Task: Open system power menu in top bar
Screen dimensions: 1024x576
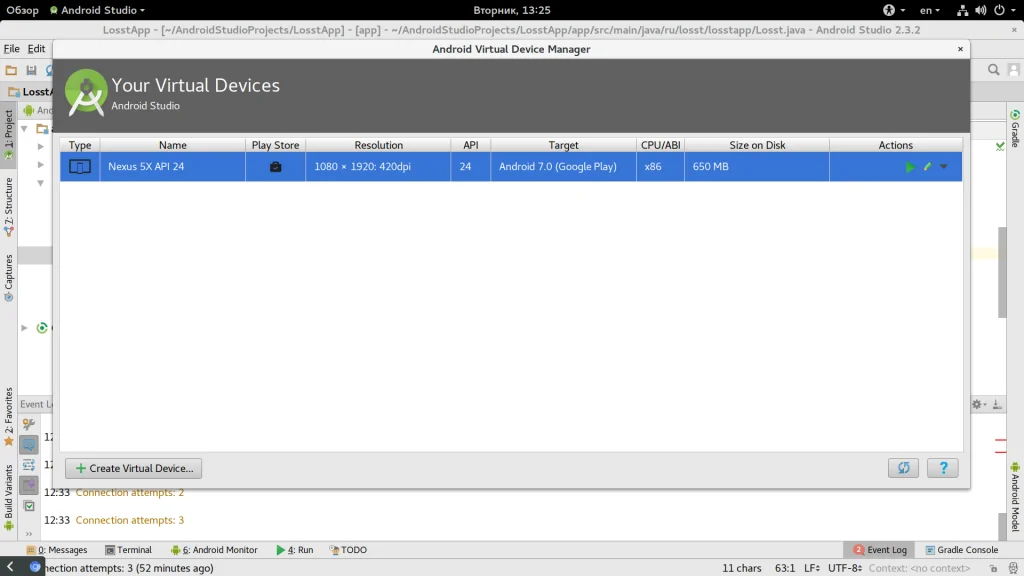Action: [x=1004, y=10]
